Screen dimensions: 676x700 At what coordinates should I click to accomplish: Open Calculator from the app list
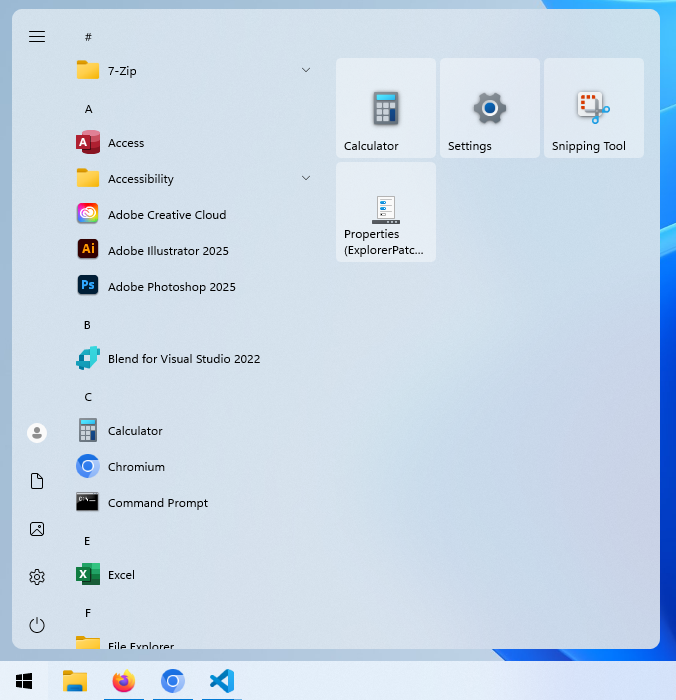tap(194, 431)
